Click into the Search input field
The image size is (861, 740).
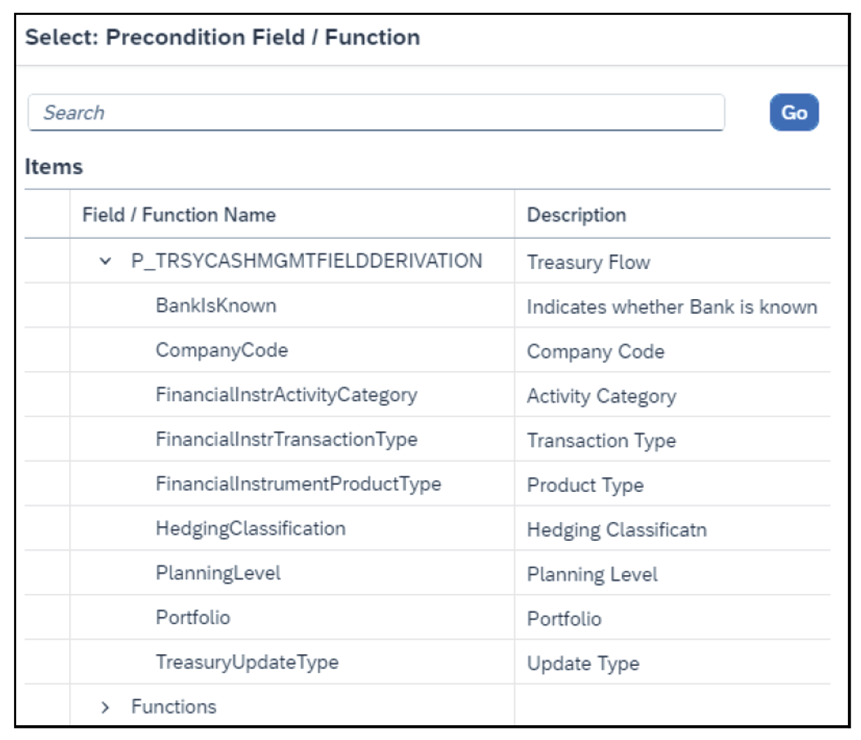375,113
